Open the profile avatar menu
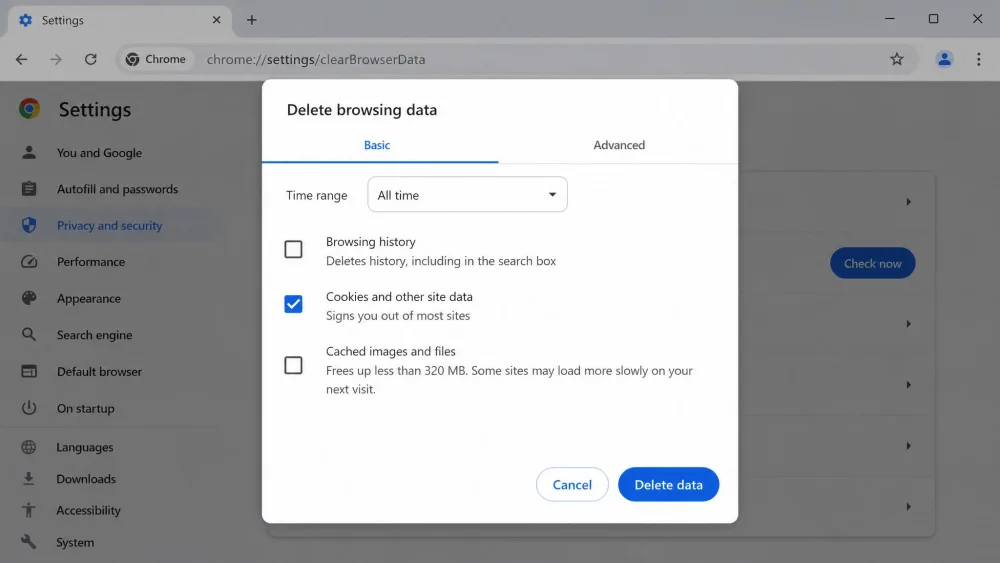The height and width of the screenshot is (563, 1000). click(x=944, y=59)
